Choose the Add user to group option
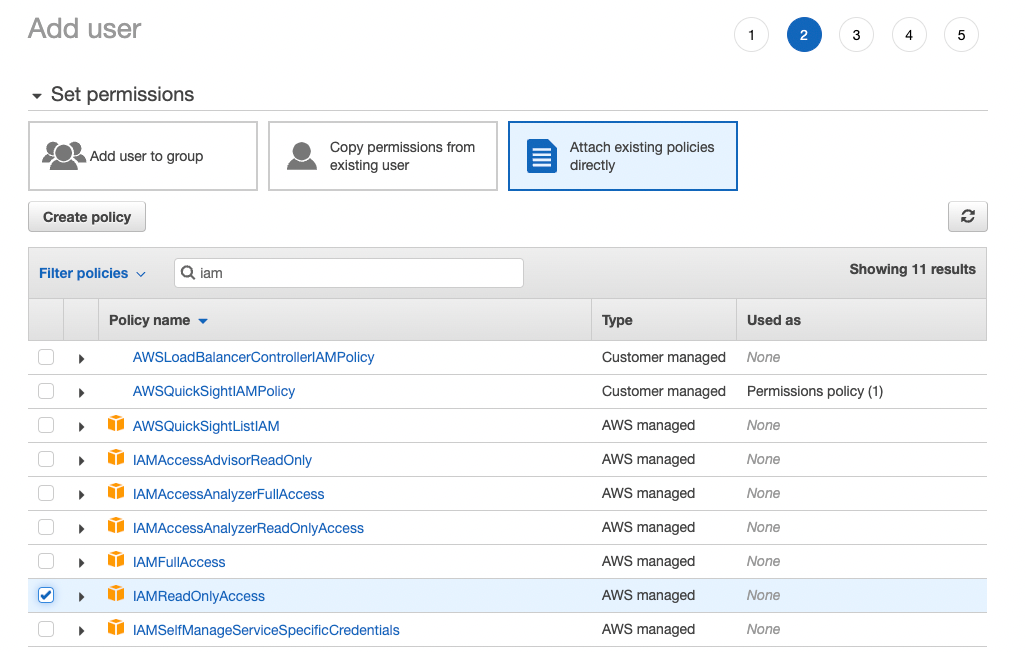 [x=143, y=156]
